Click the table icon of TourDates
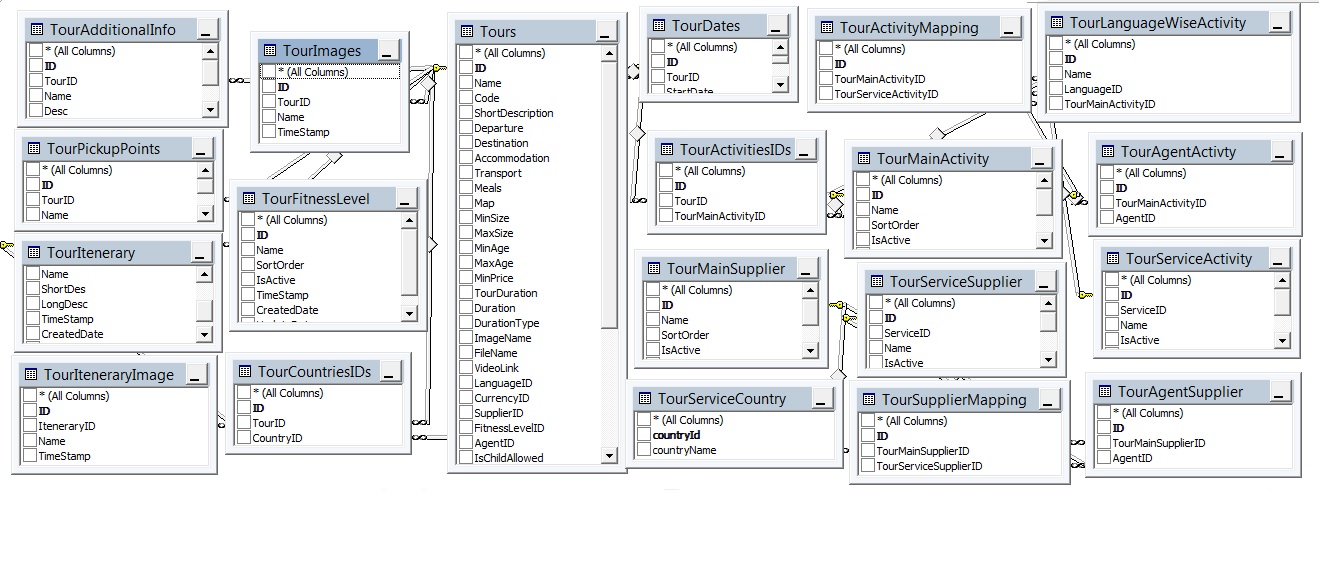1320x574 pixels. [x=659, y=26]
